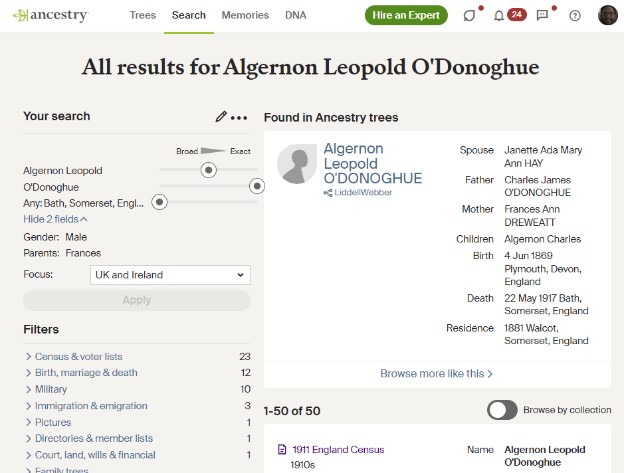Viewport: 624px width, 473px height.
Task: Click the 1911 England Census record icon
Action: [282, 450]
